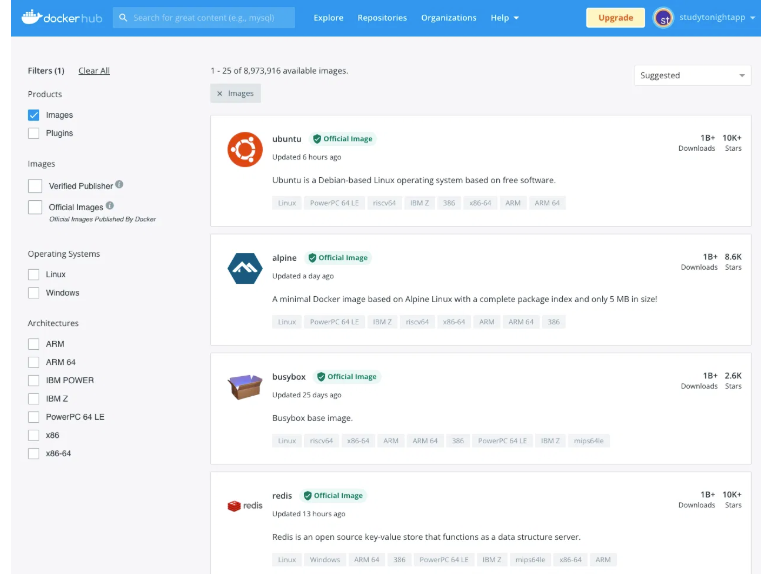Click the Alpine blue mountain logo
Image resolution: width=768 pixels, height=580 pixels.
point(244,268)
